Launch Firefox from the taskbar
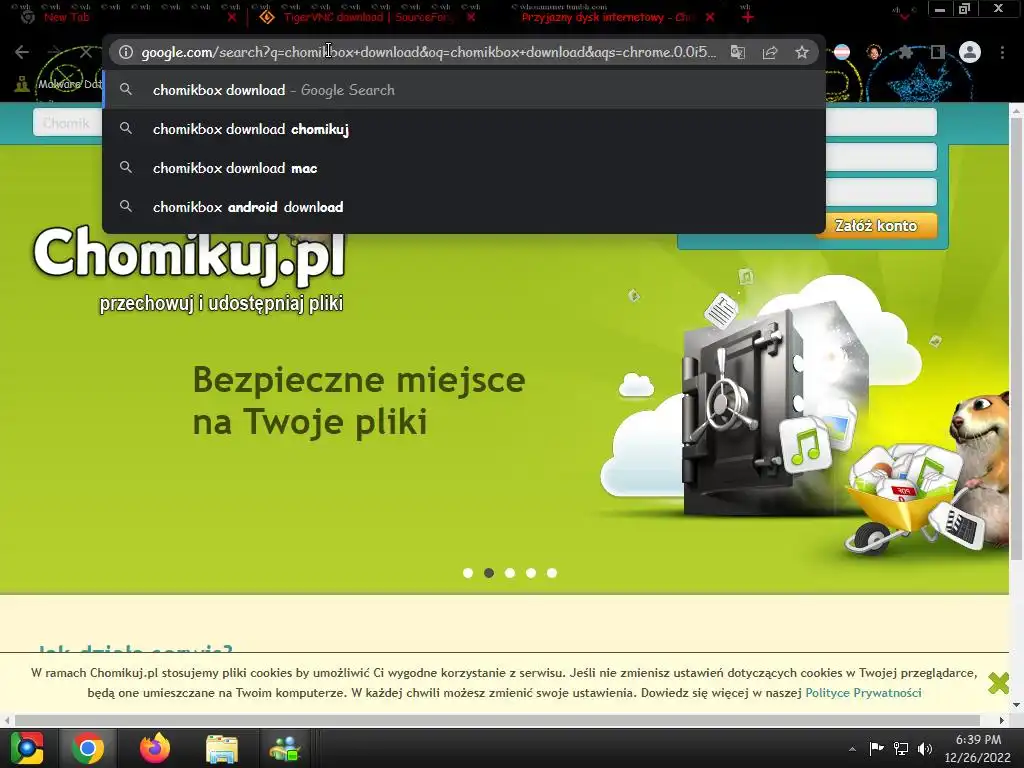This screenshot has height=768, width=1024. 155,748
